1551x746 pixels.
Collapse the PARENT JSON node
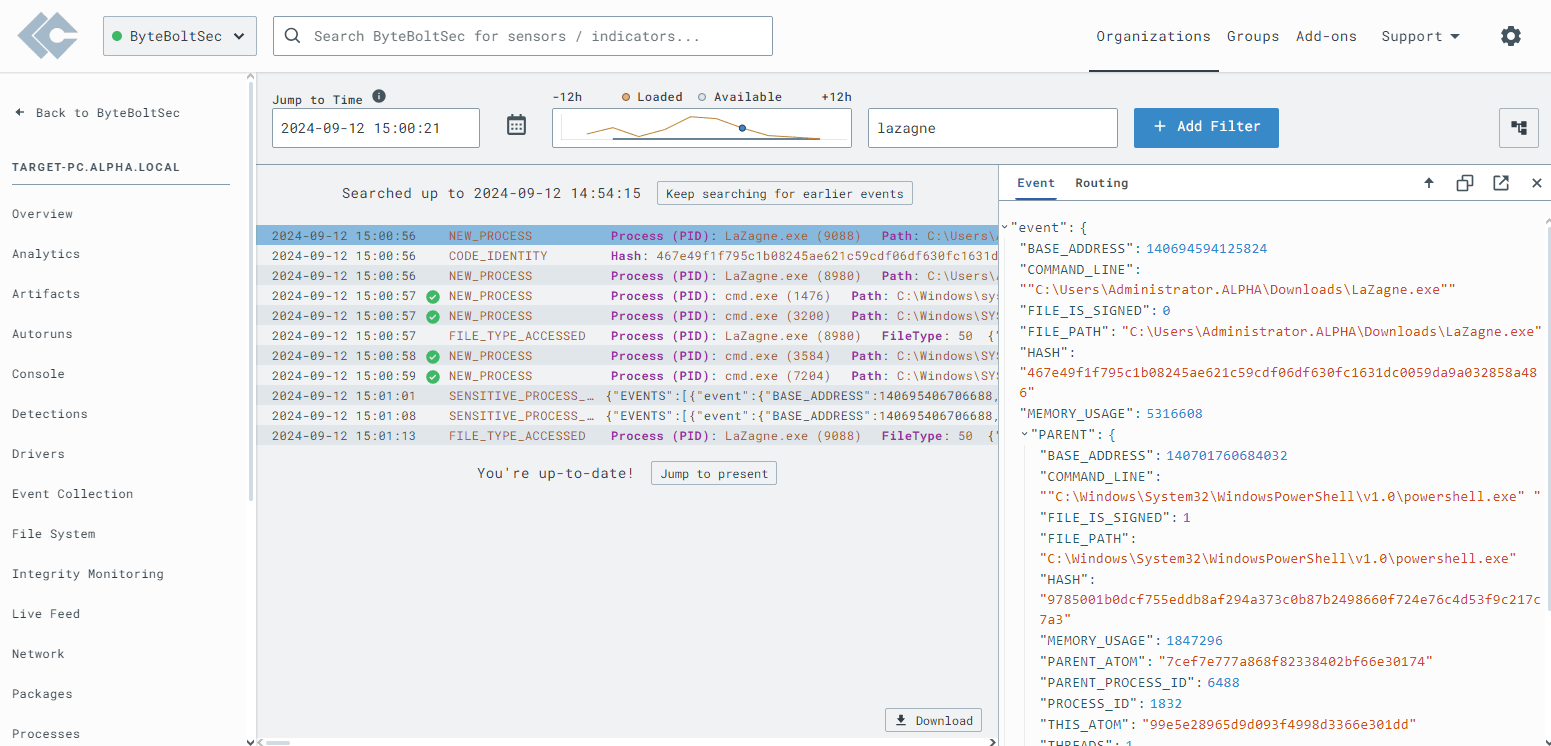[1024, 434]
